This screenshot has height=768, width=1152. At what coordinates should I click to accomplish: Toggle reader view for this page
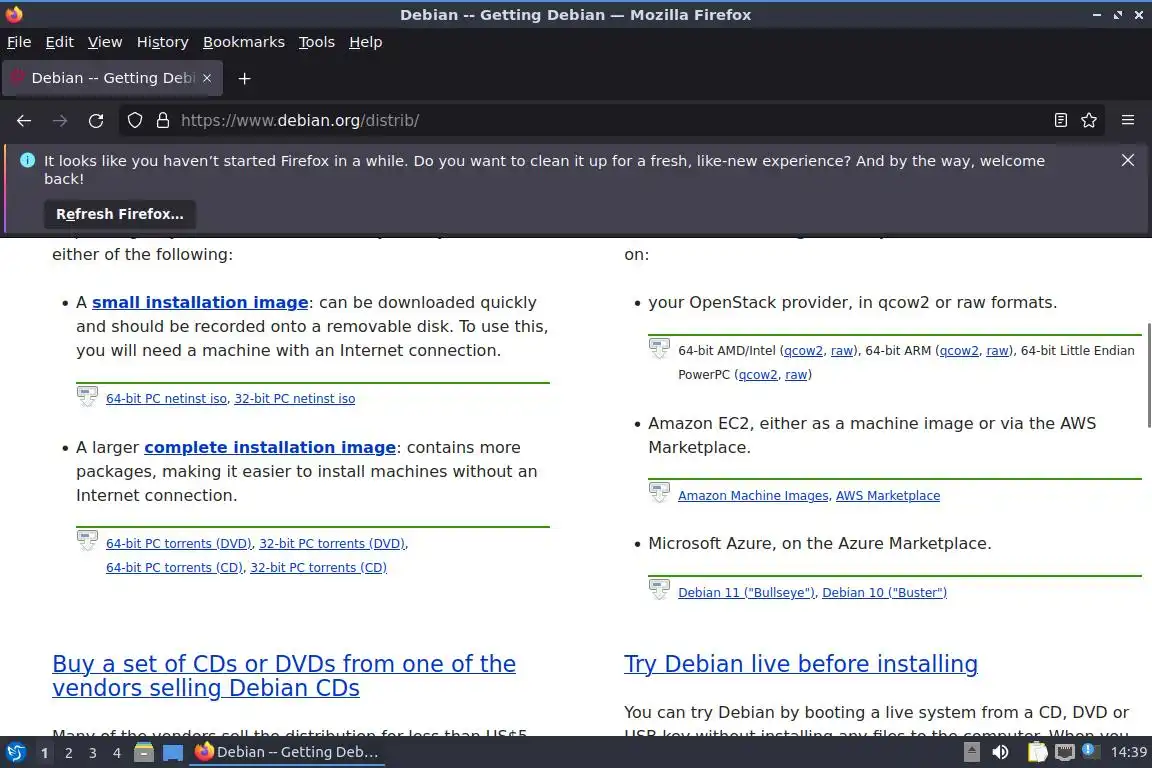(1060, 121)
